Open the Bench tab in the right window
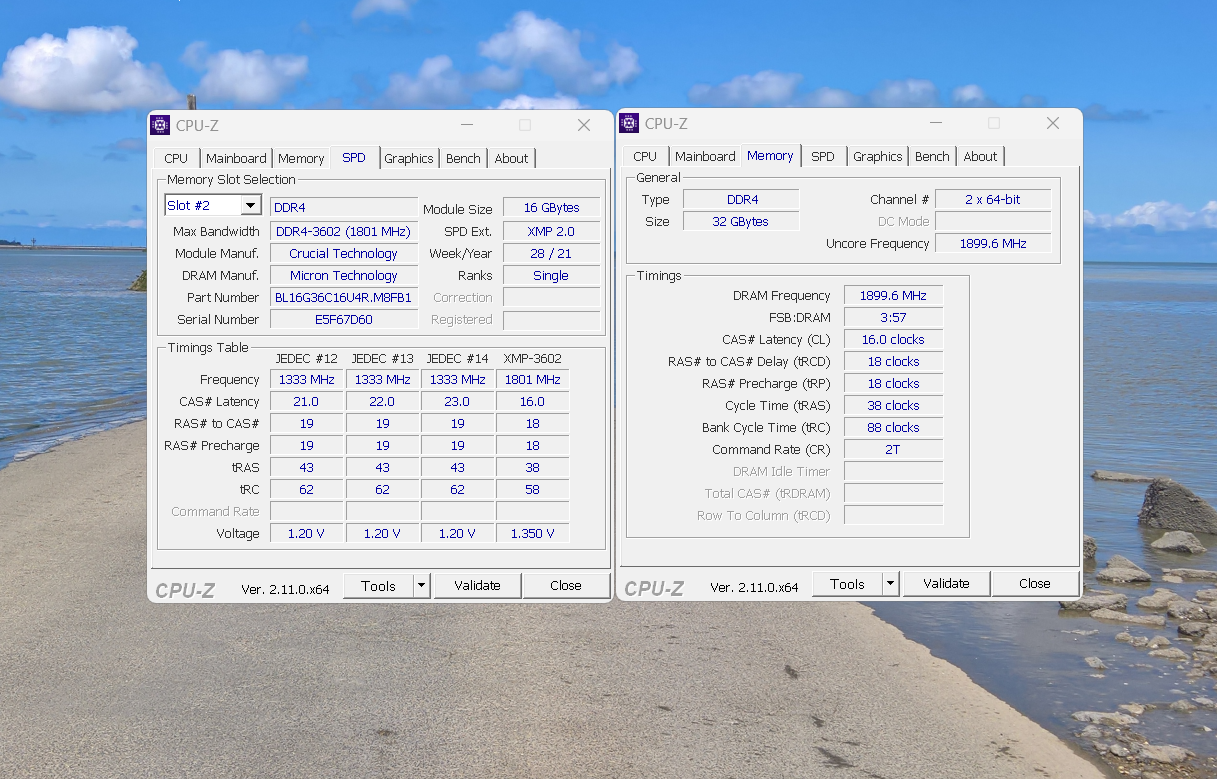The width and height of the screenshot is (1217, 779). [x=931, y=155]
